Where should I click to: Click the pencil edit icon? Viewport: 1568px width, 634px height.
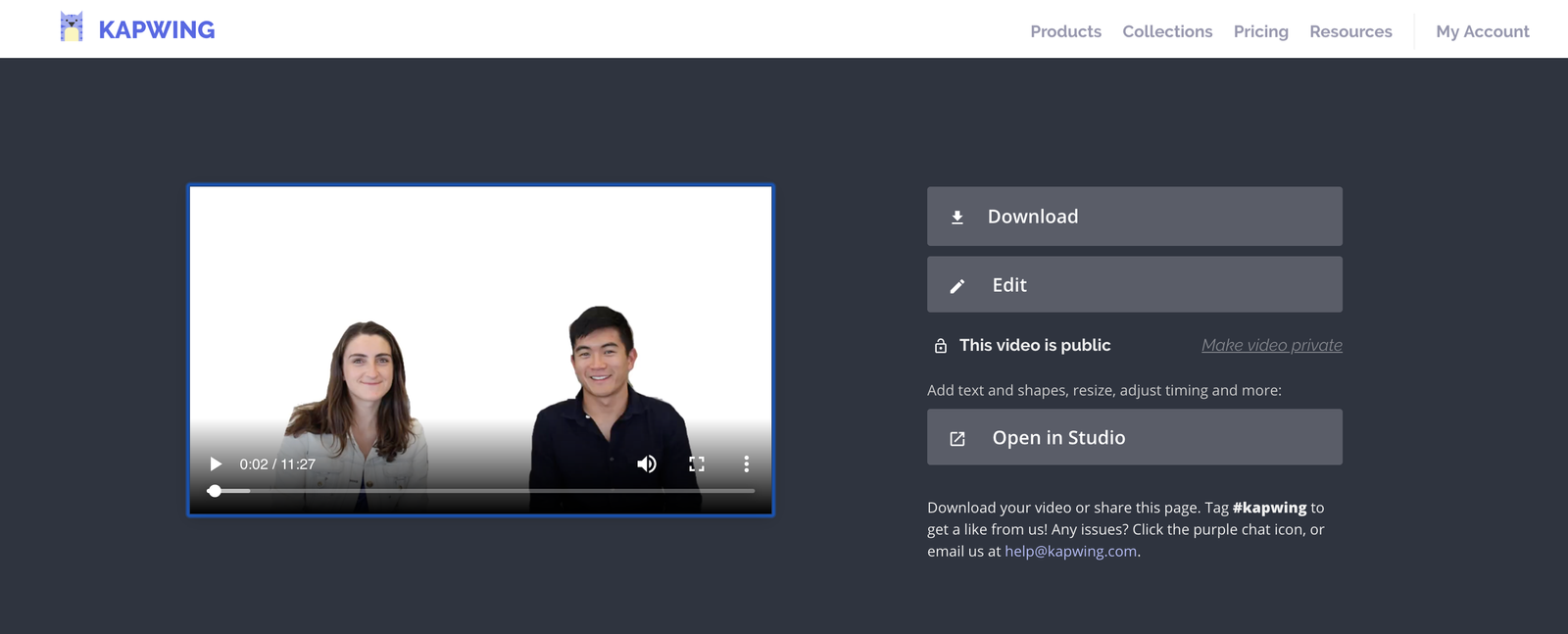tap(957, 286)
